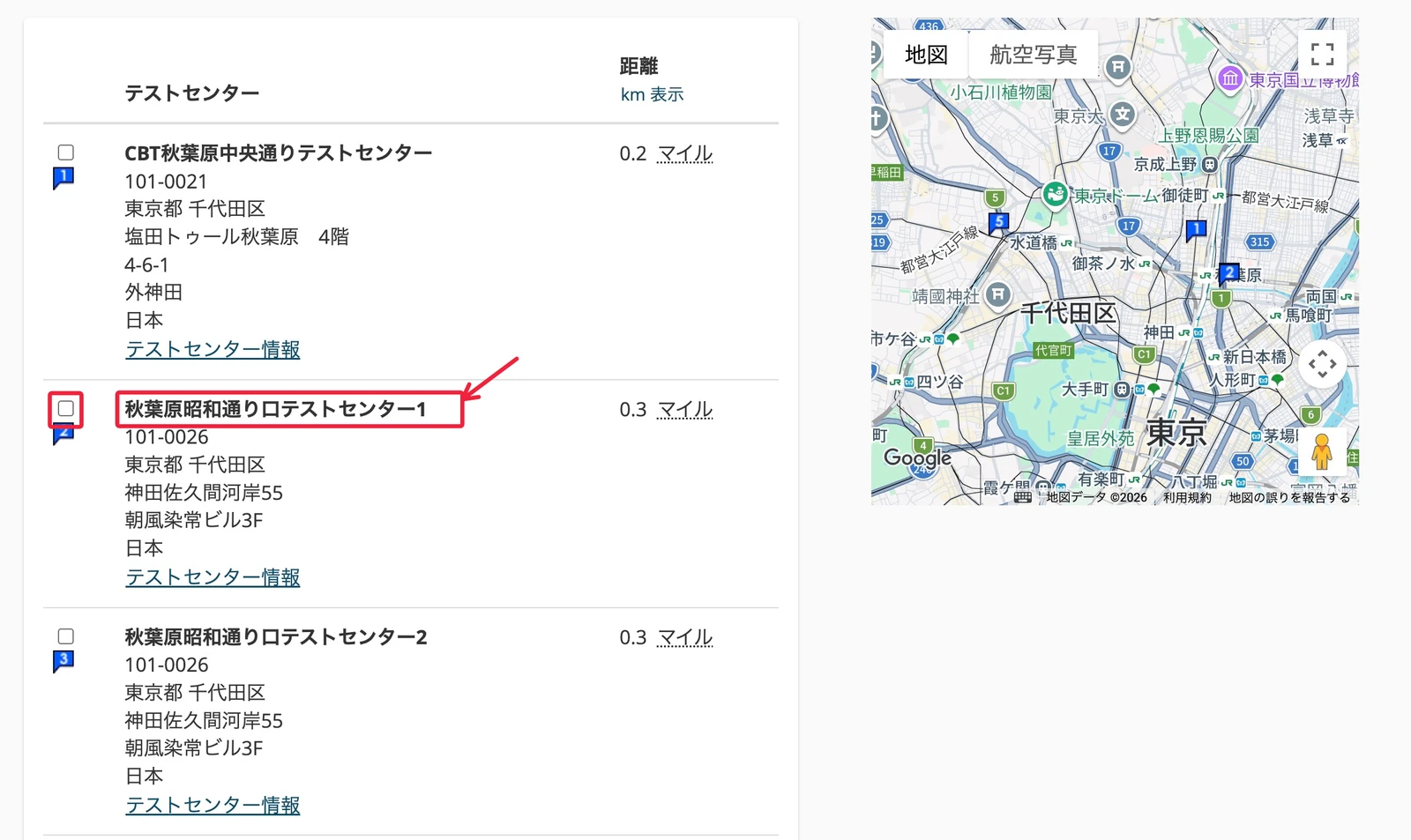Switch map to 航空写真 view

pos(1034,55)
